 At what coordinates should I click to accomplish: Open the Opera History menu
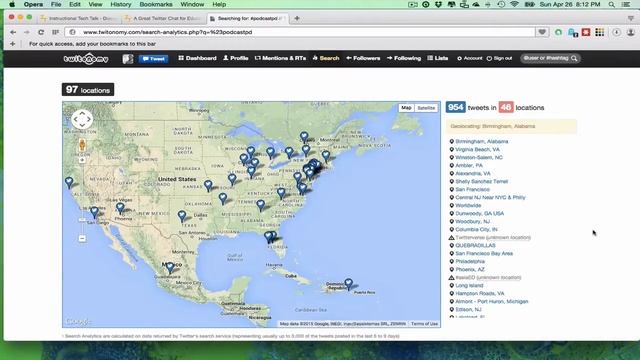coord(121,4)
